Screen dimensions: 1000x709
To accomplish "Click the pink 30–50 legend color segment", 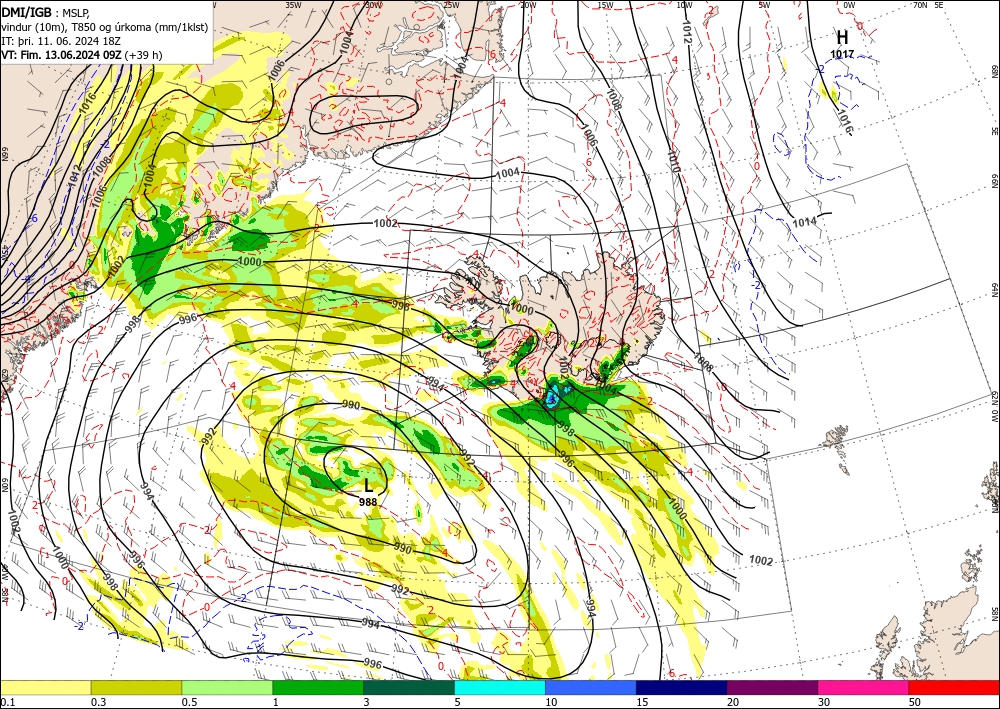I will click(x=864, y=687).
